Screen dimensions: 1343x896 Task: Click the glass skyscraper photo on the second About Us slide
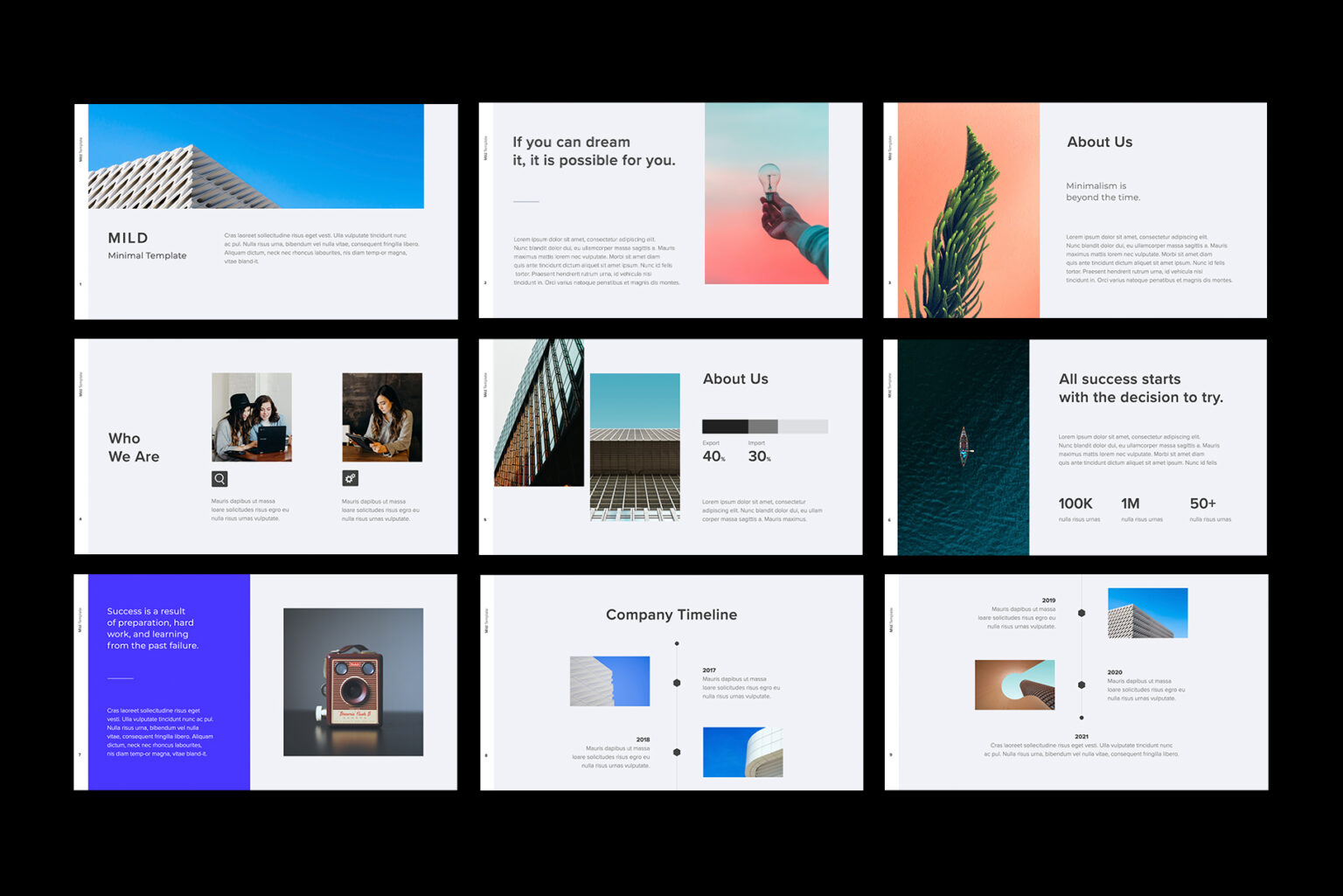(539, 413)
